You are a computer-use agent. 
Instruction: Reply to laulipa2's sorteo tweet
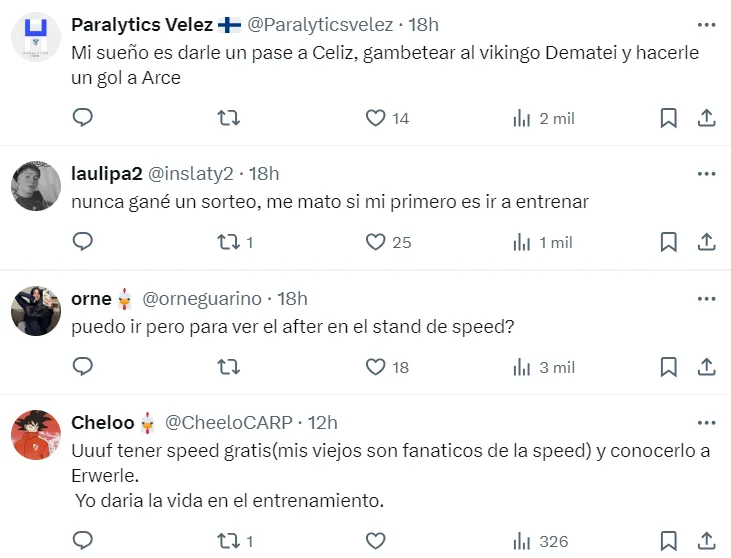83,242
